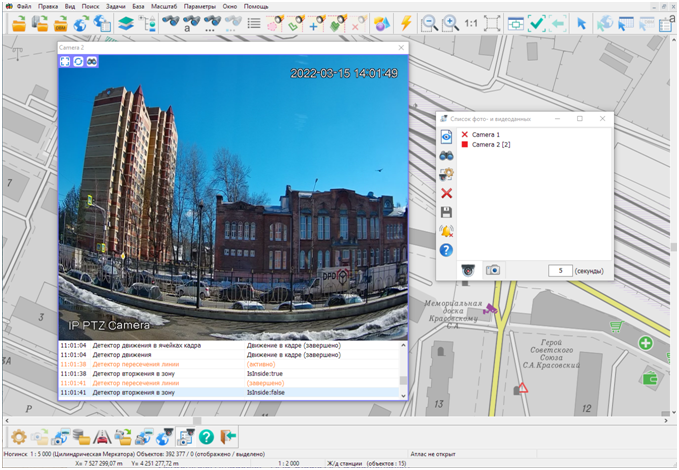Click the zoom in magnifier in toolbar
This screenshot has height=470, width=679.
point(450,23)
